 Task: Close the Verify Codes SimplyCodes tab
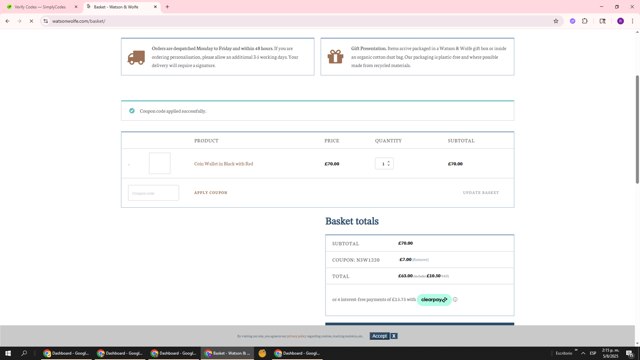tap(76, 7)
